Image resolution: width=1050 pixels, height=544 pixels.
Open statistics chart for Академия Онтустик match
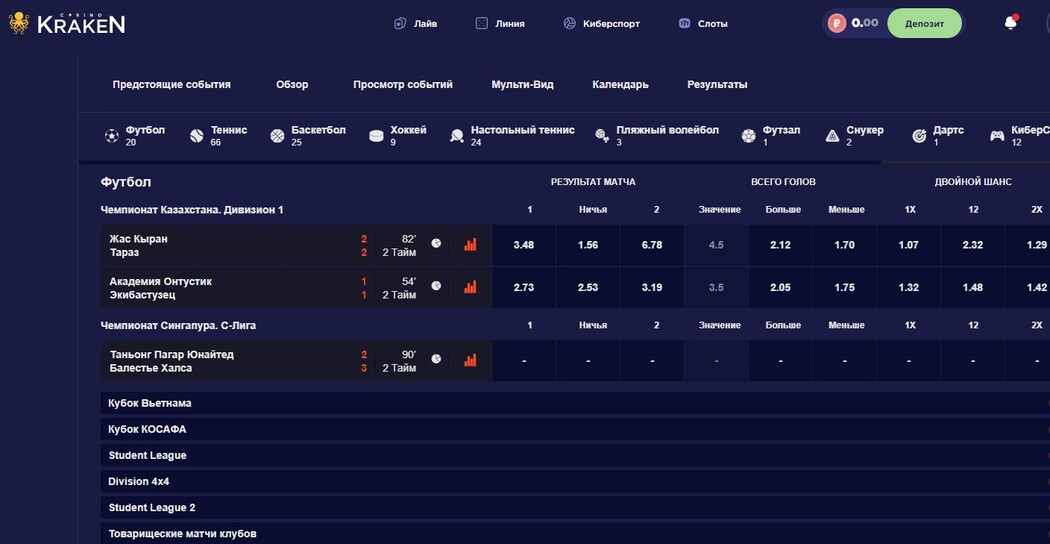(470, 287)
